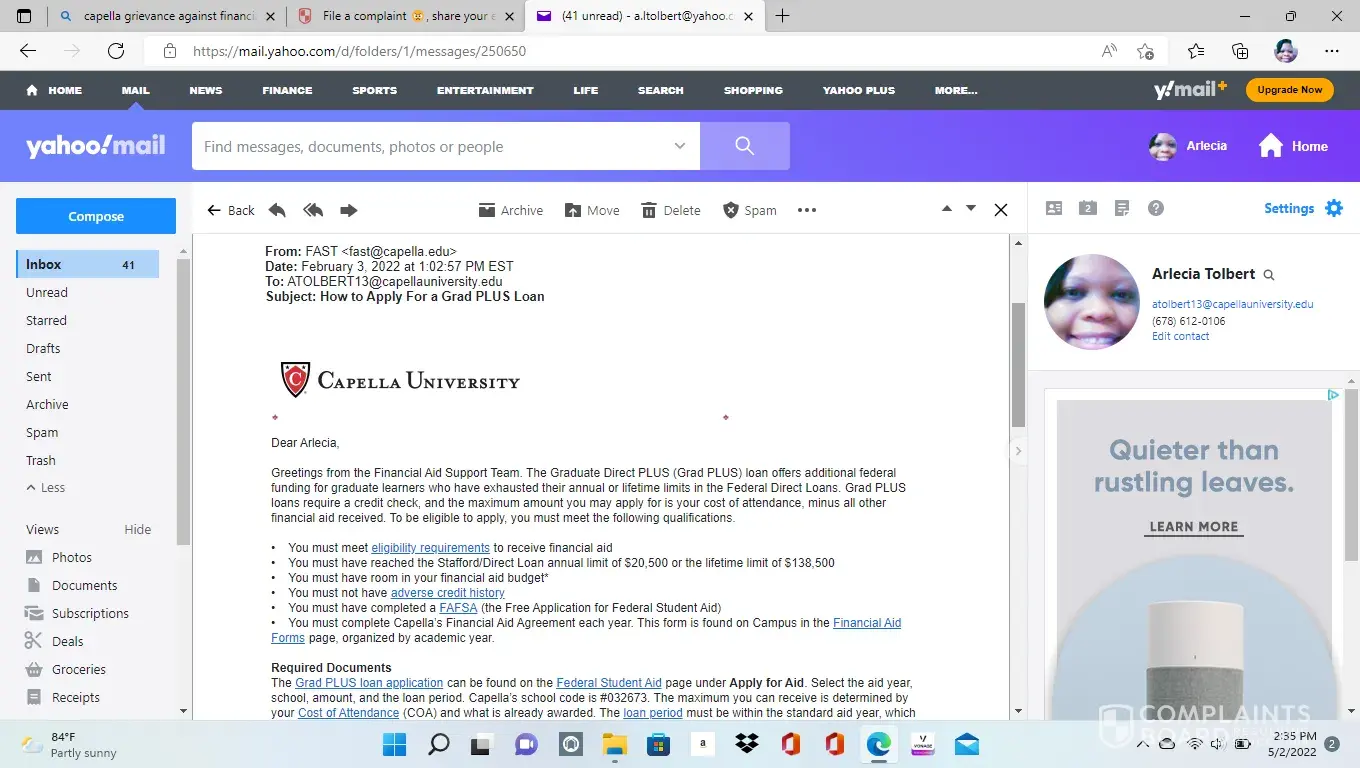Collapse folder list with Less
Screen dimensions: 1360x768
[x=46, y=488]
